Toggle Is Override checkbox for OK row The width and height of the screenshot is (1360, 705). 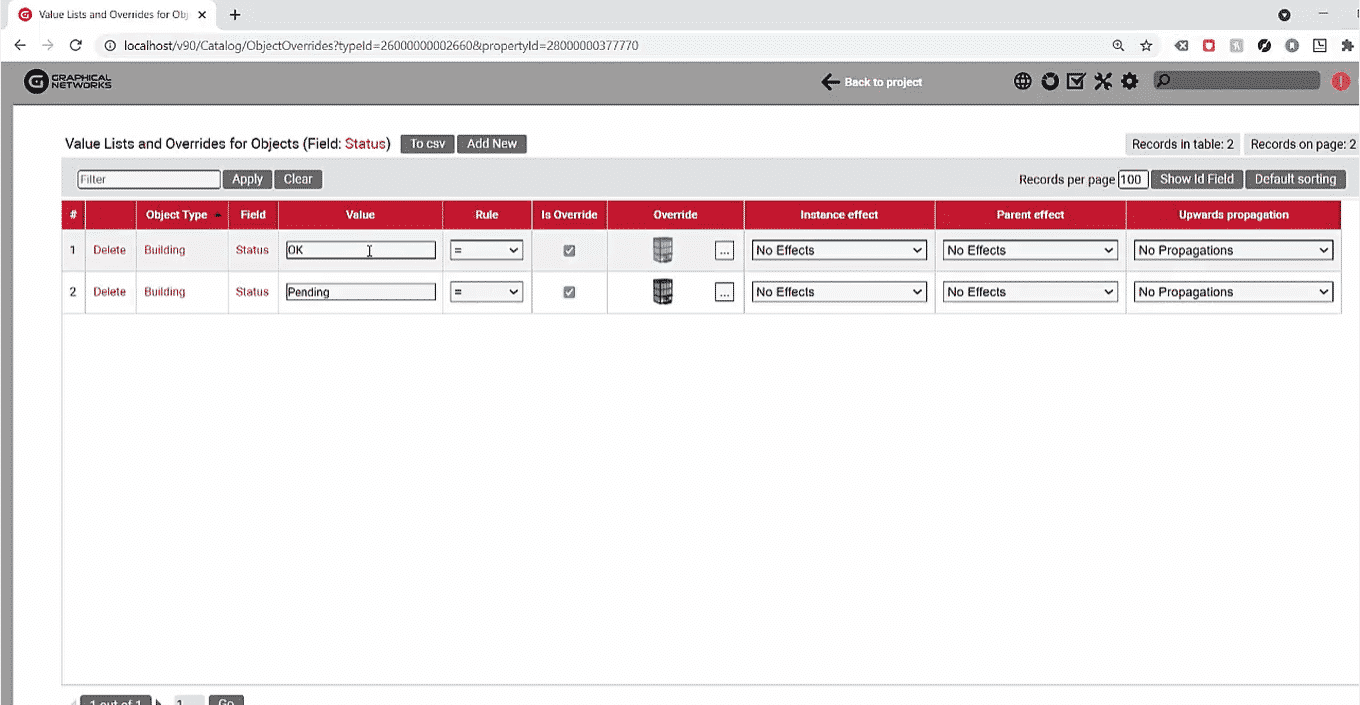(x=569, y=250)
